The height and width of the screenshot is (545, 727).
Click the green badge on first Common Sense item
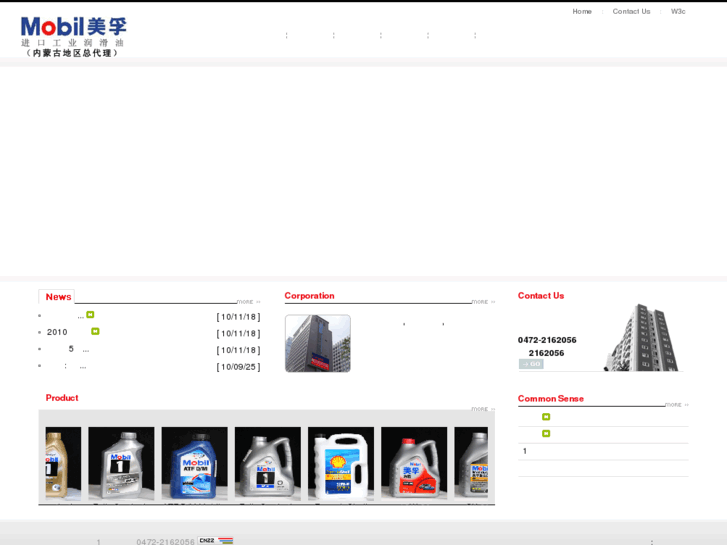point(546,417)
